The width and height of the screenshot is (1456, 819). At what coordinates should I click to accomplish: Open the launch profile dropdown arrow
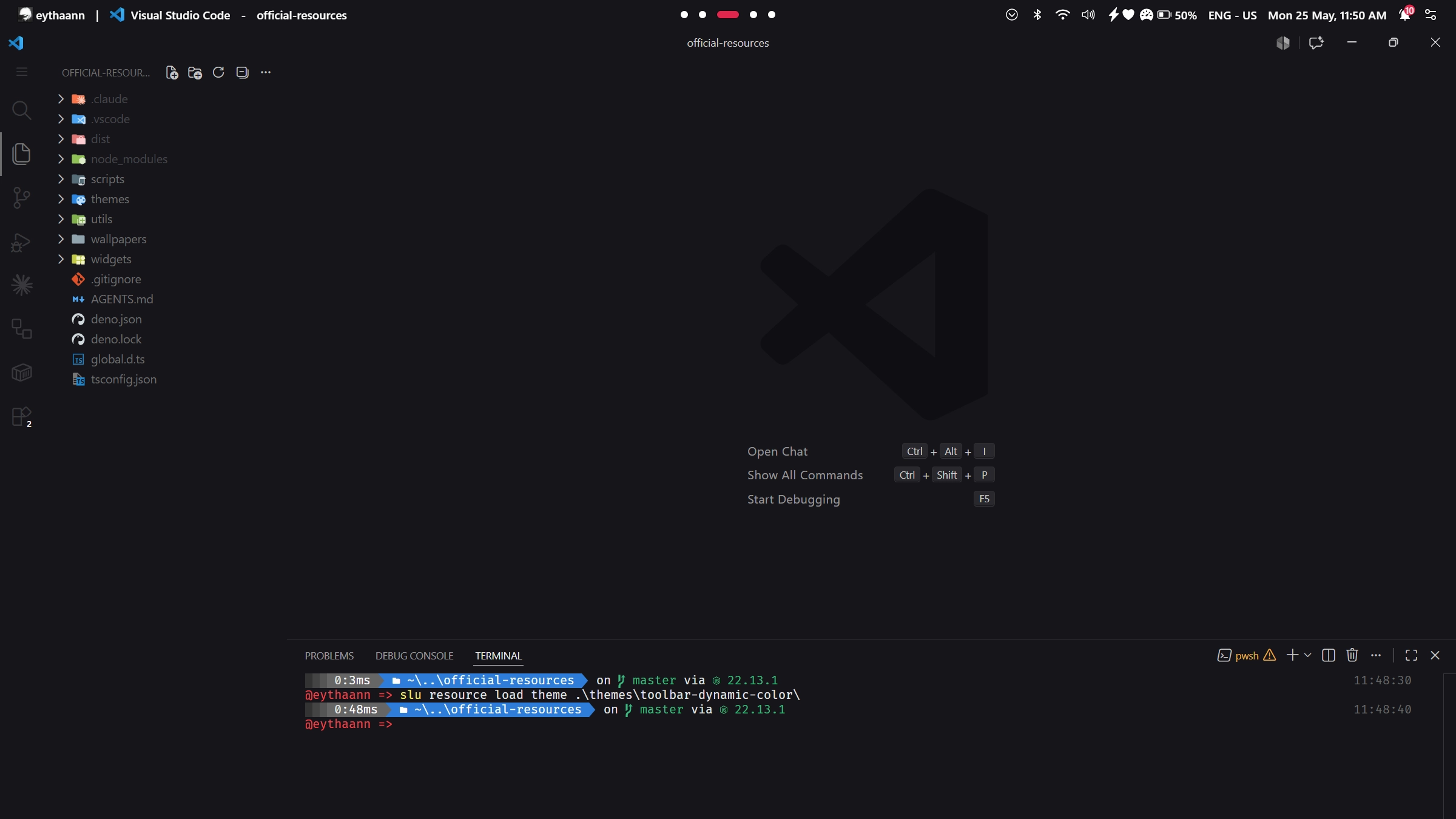1307,655
